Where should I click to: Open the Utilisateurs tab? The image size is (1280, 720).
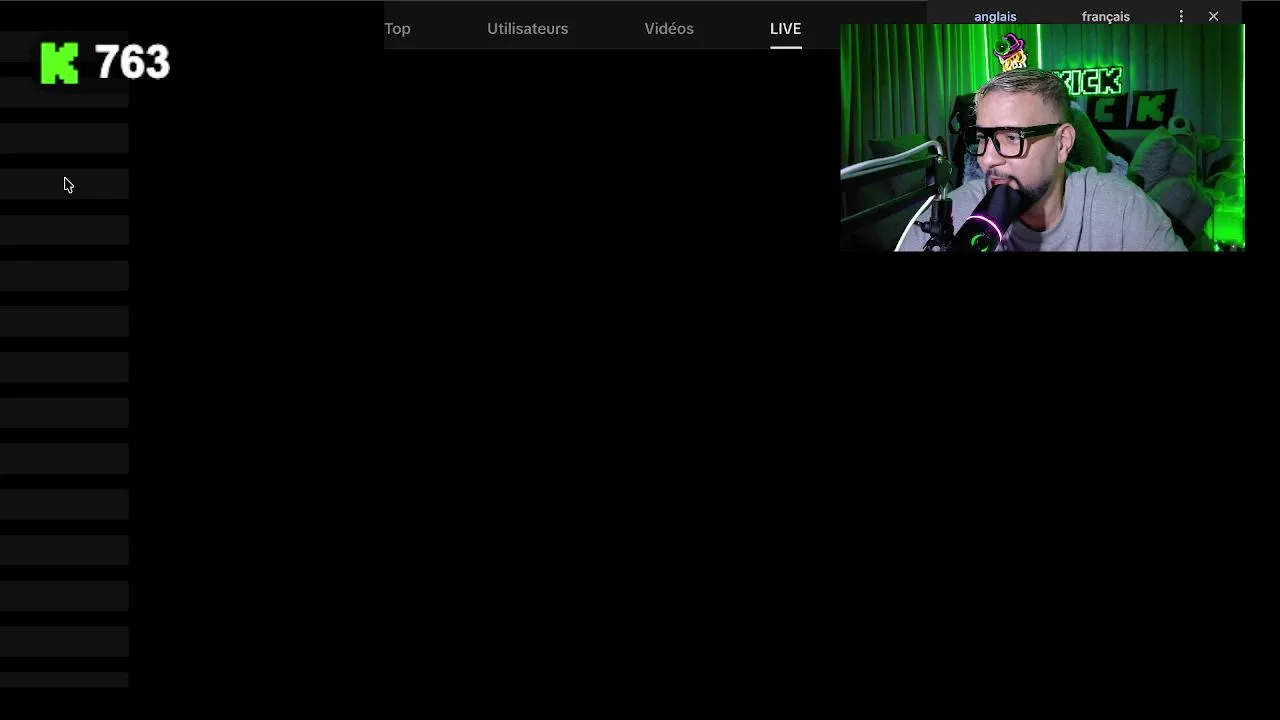(527, 29)
